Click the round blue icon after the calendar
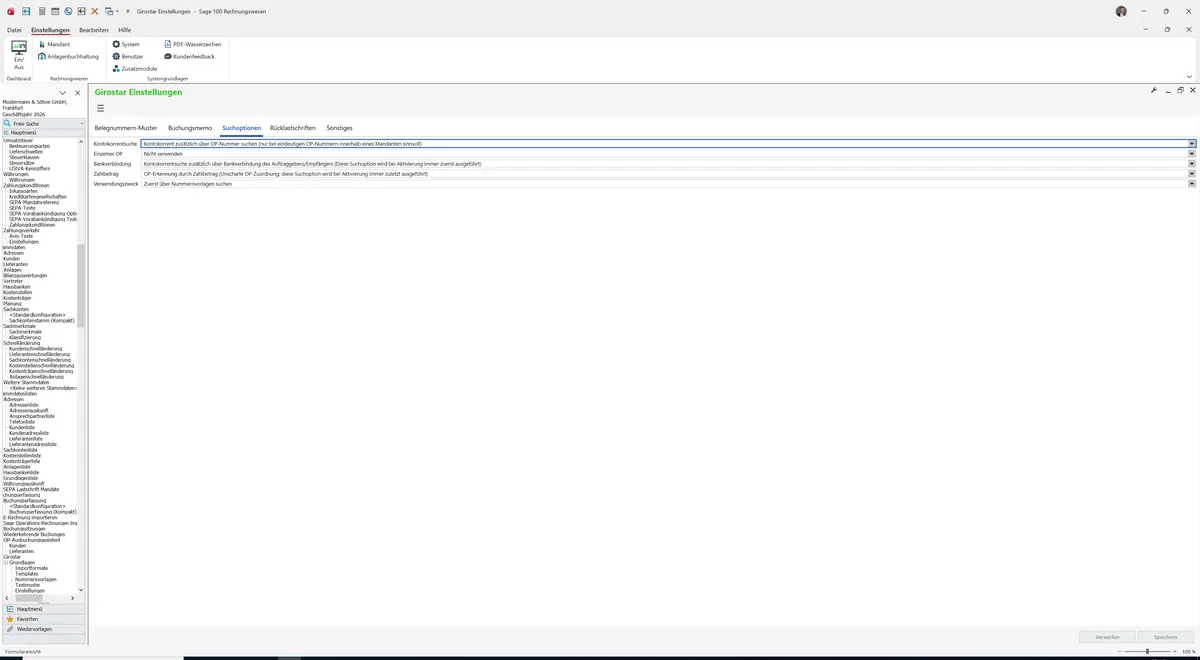The height and width of the screenshot is (660, 1200). [68, 11]
